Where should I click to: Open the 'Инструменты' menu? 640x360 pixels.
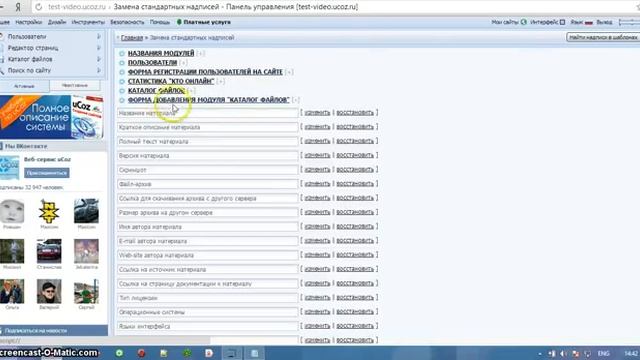[x=88, y=22]
